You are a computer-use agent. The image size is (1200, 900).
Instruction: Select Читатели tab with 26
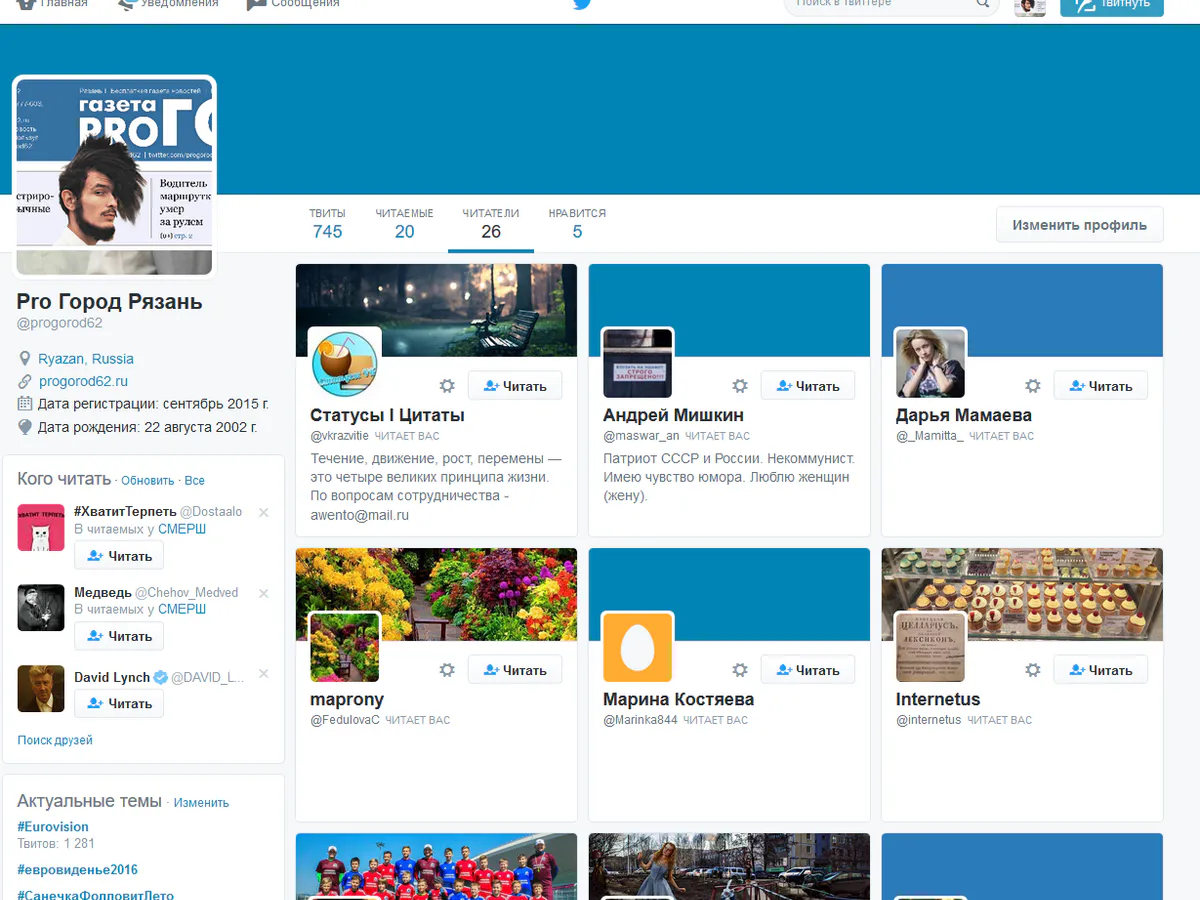pos(490,225)
